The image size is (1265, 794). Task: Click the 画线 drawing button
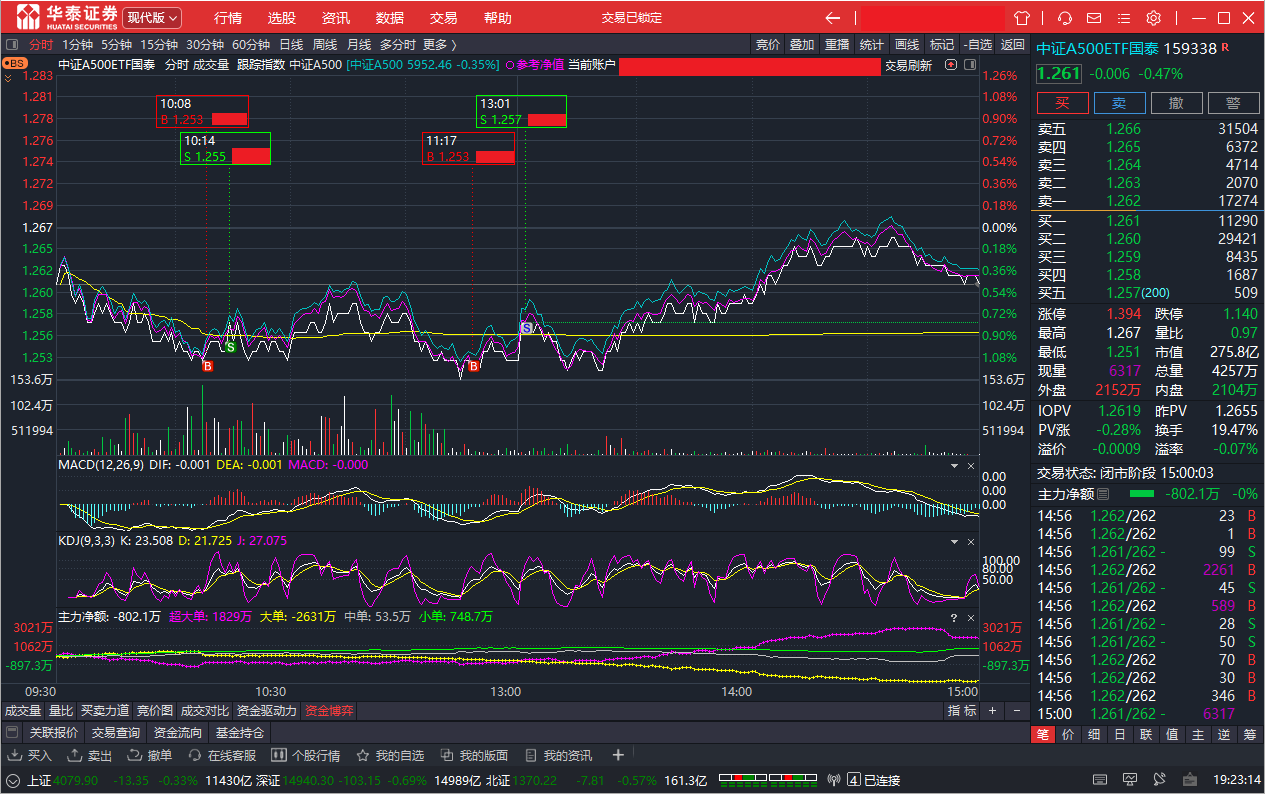pos(906,44)
